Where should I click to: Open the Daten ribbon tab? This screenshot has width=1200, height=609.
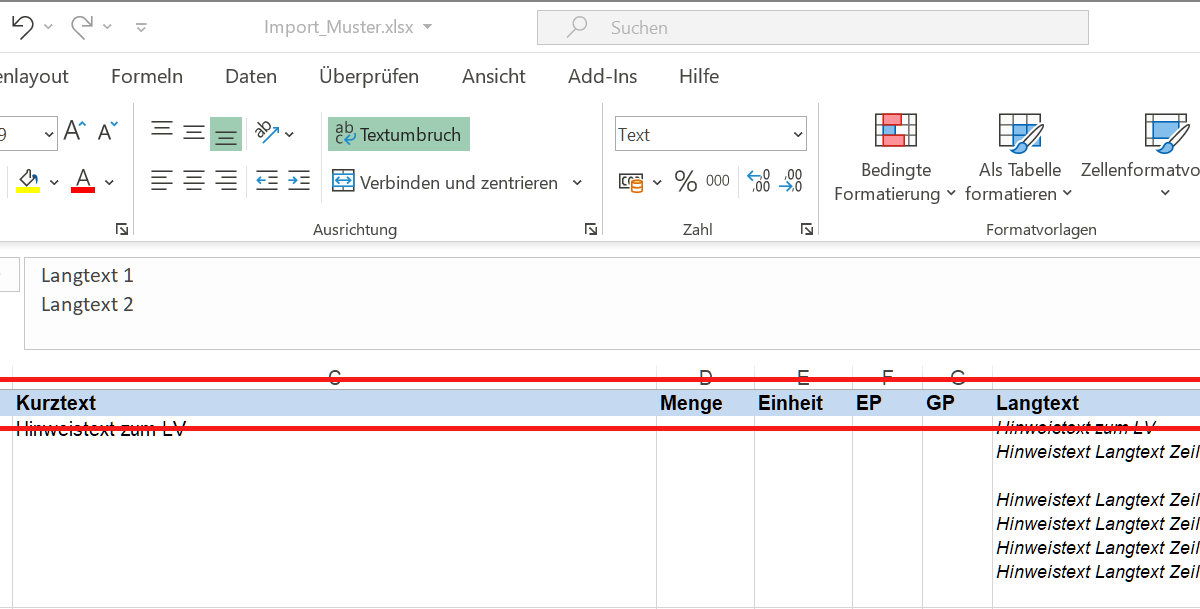coord(251,76)
